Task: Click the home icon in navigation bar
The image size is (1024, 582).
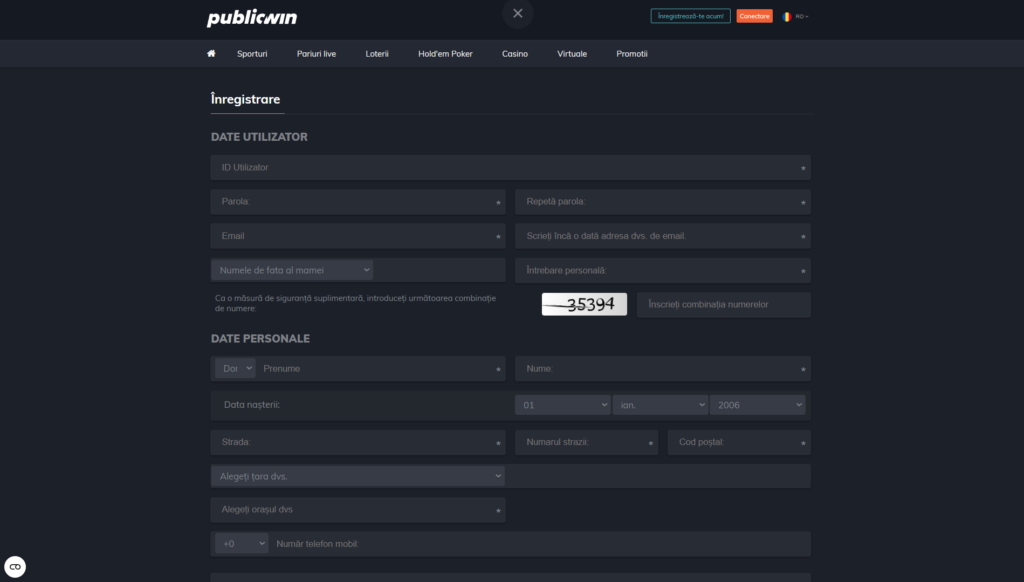Action: [211, 54]
